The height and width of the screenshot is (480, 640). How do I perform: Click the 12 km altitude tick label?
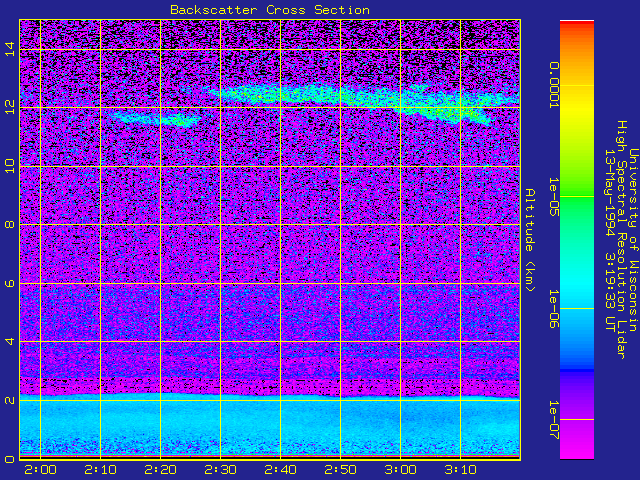coord(10,107)
